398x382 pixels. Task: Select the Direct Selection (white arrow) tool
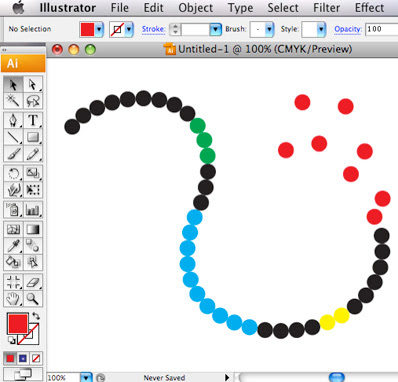coord(33,85)
